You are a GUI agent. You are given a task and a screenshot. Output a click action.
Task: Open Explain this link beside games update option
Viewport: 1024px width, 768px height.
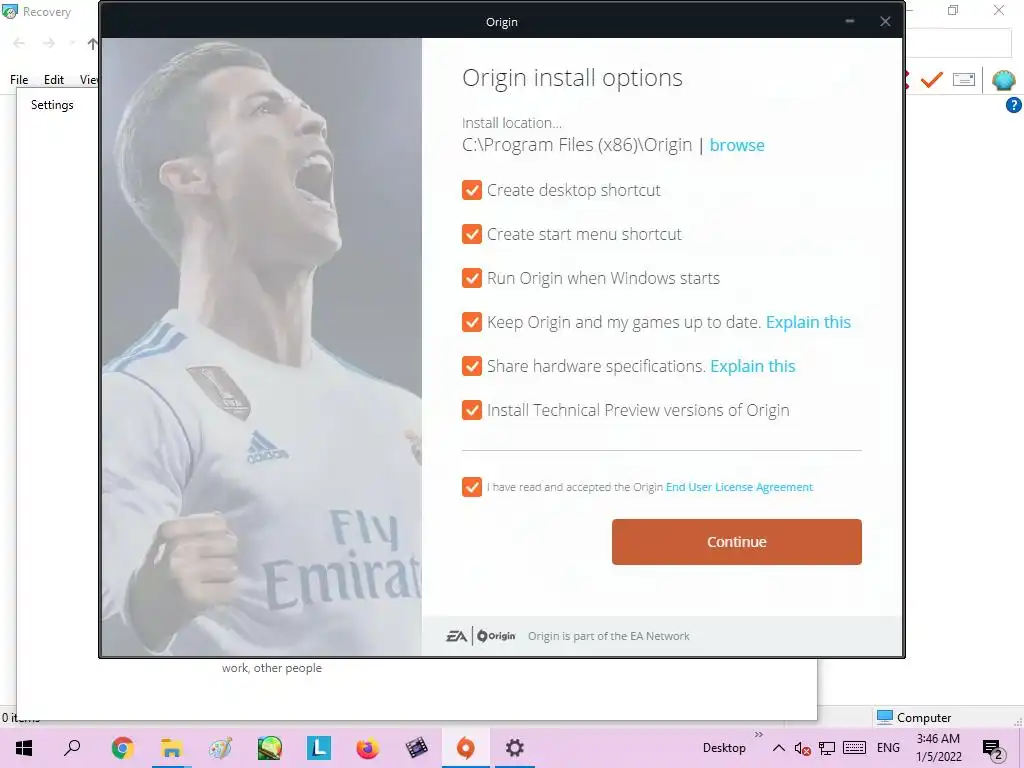point(808,322)
